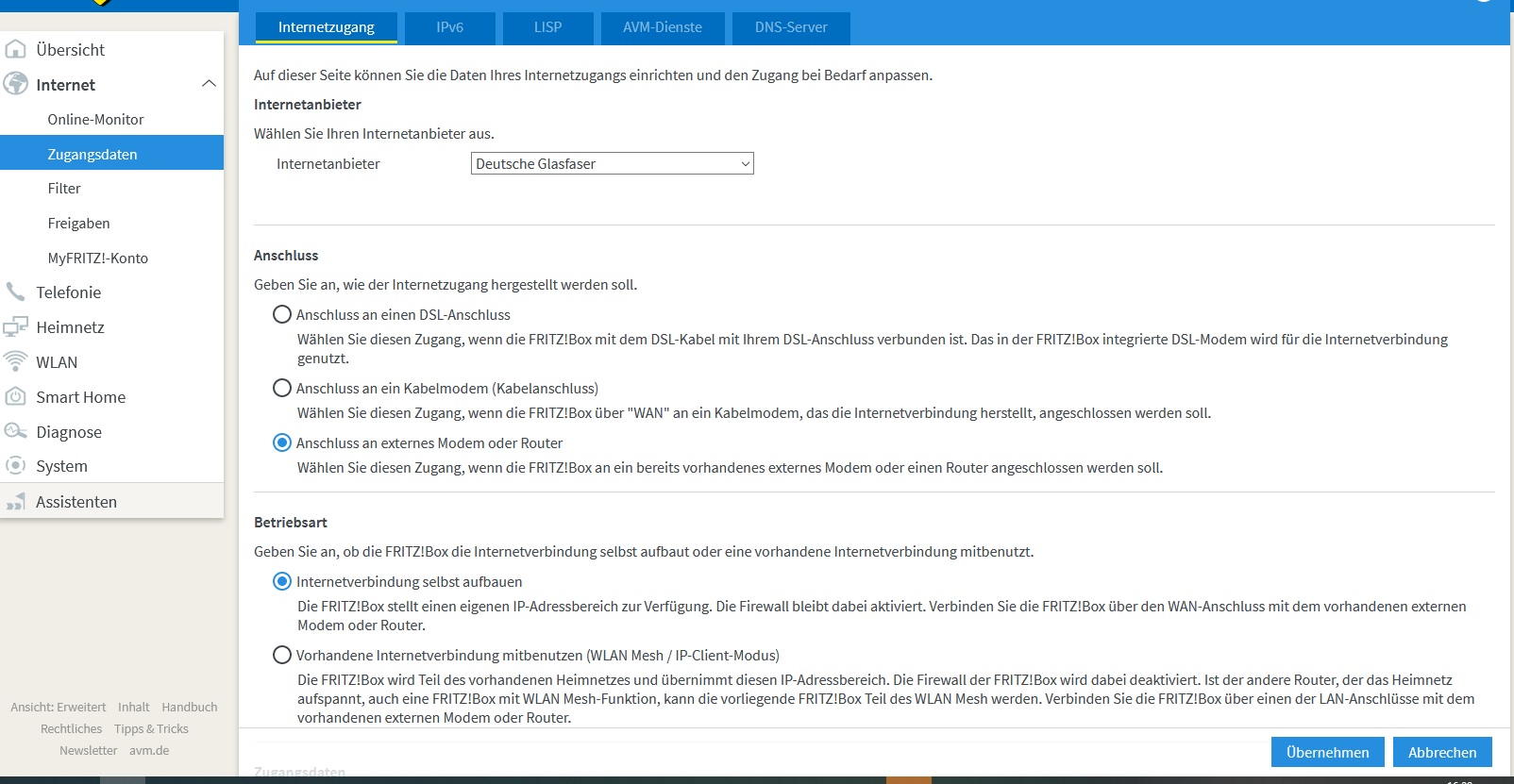Click the Heimnetz network devices icon
Screen dimensions: 1514x784
15,326
